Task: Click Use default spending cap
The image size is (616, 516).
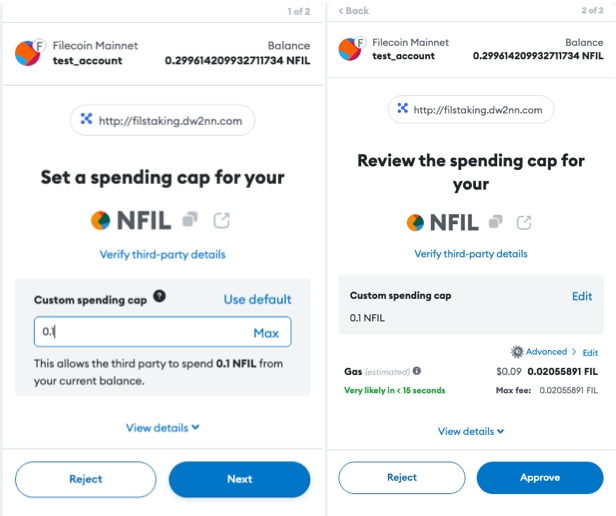Action: click(x=257, y=299)
